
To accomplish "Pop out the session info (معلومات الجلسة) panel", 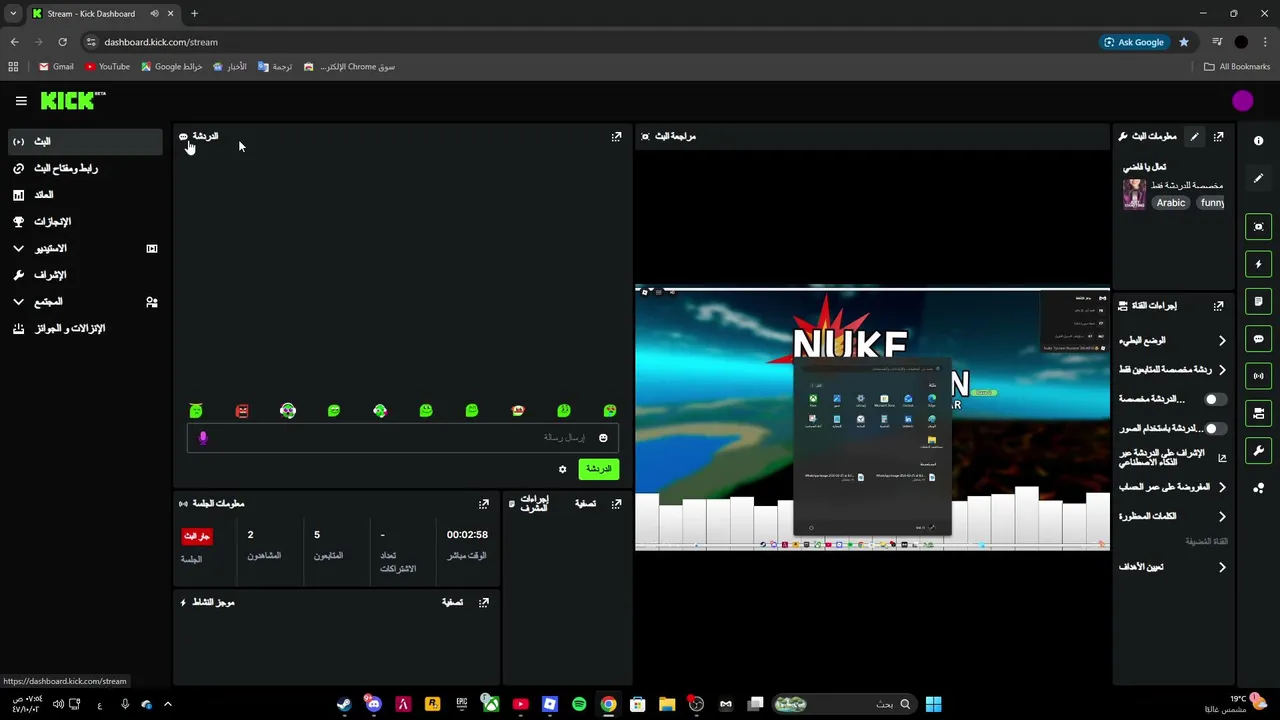I will coord(484,504).
